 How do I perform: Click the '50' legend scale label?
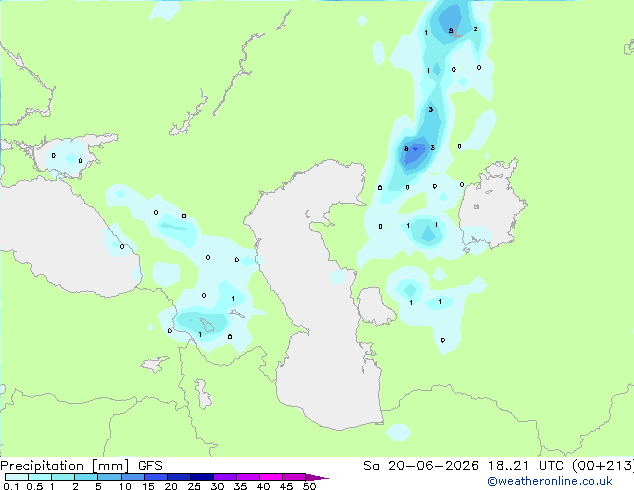[x=309, y=486]
